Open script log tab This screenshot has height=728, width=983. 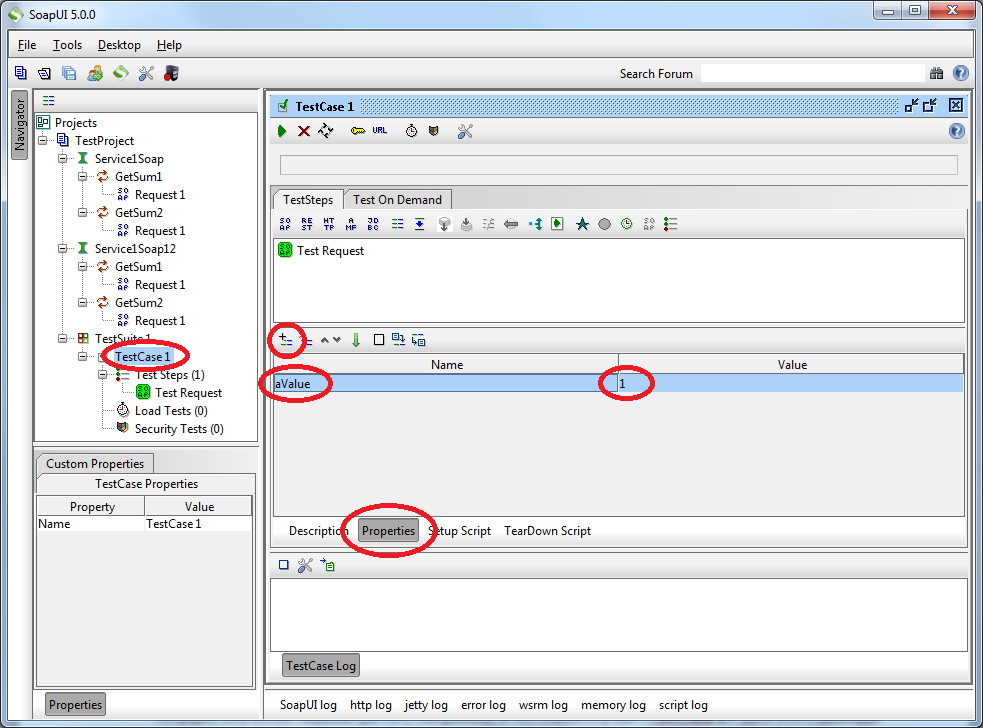[x=683, y=705]
